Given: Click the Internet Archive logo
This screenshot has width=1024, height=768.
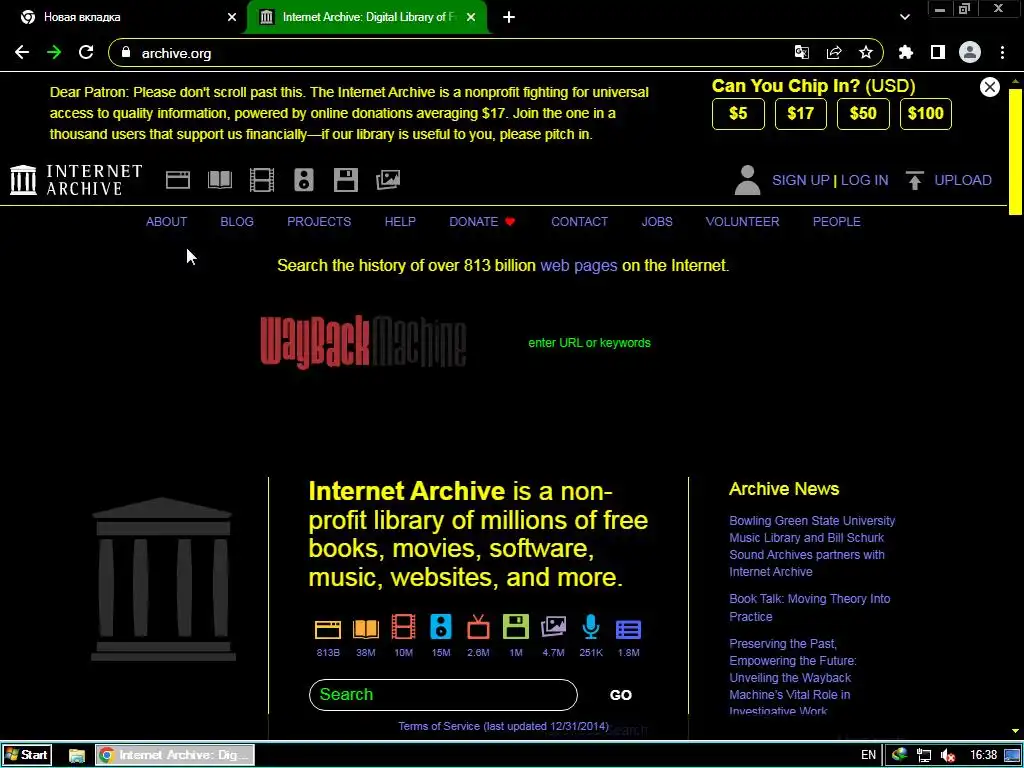Looking at the screenshot, I should pyautogui.click(x=76, y=180).
